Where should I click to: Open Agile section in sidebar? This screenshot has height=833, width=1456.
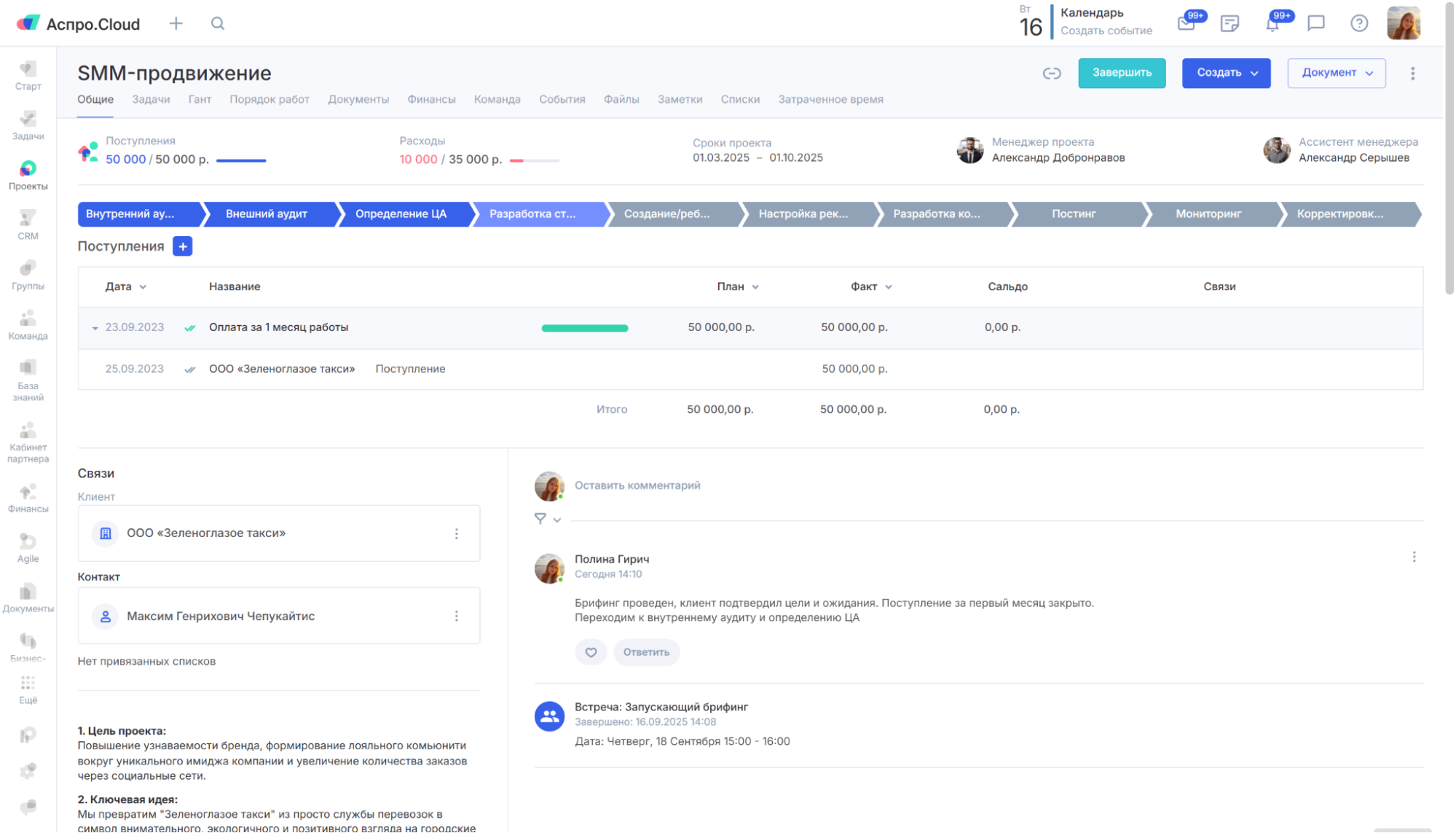point(28,547)
